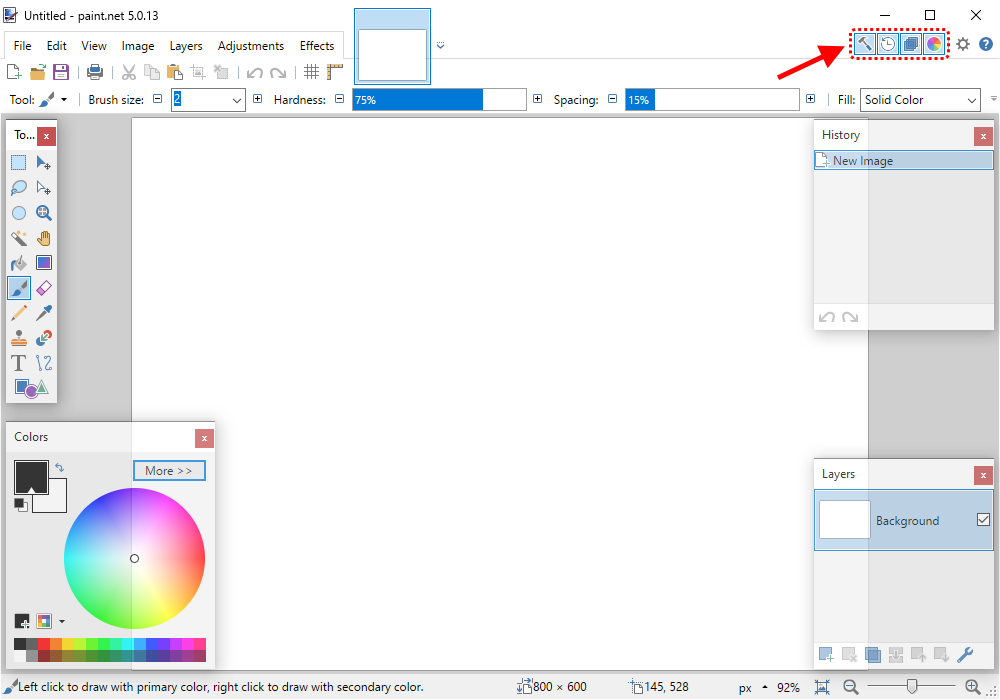Viewport: 1000px width, 700px height.
Task: Open the Help question mark button
Action: pyautogui.click(x=986, y=44)
